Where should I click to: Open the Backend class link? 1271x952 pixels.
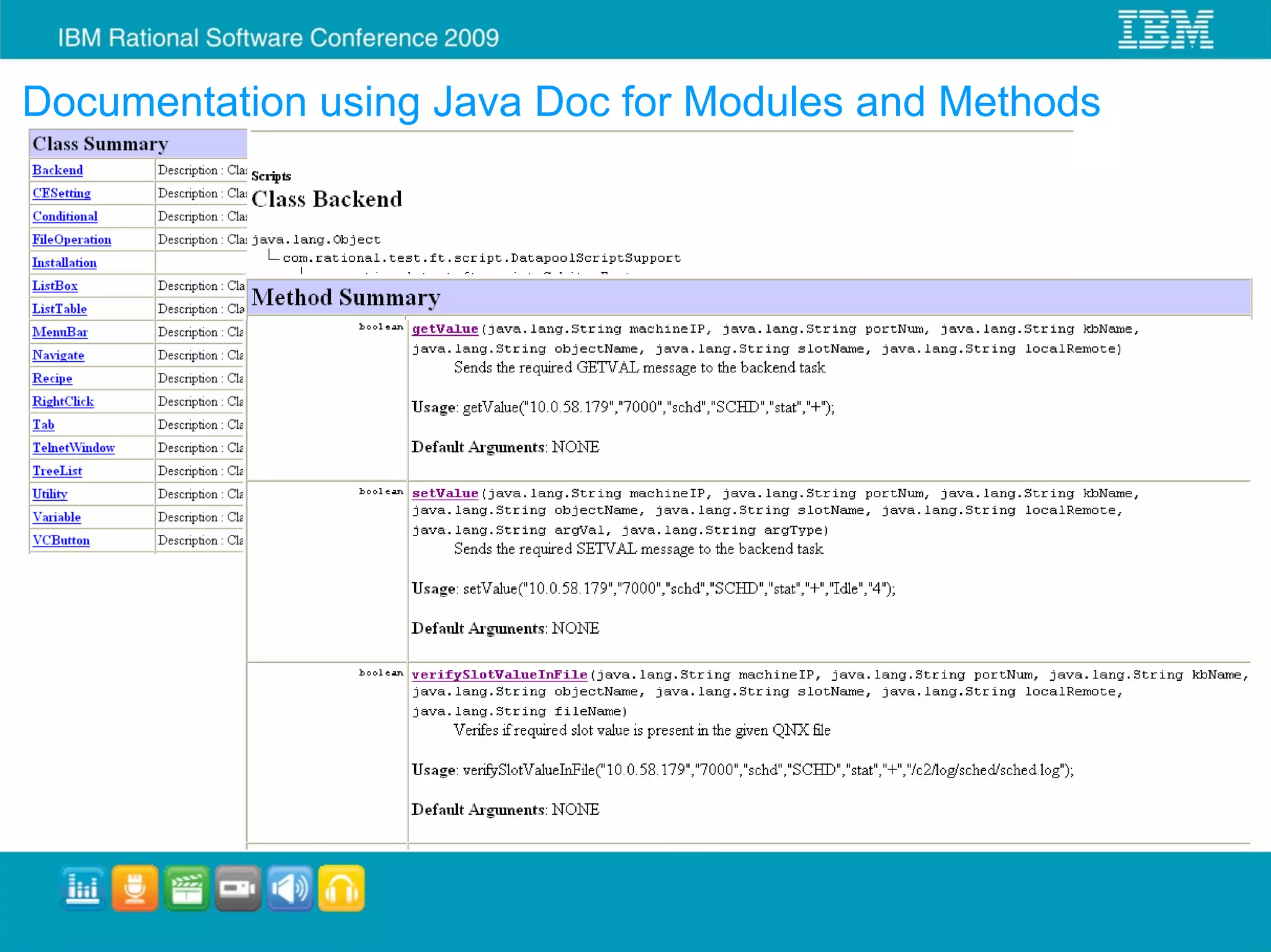pyautogui.click(x=58, y=170)
